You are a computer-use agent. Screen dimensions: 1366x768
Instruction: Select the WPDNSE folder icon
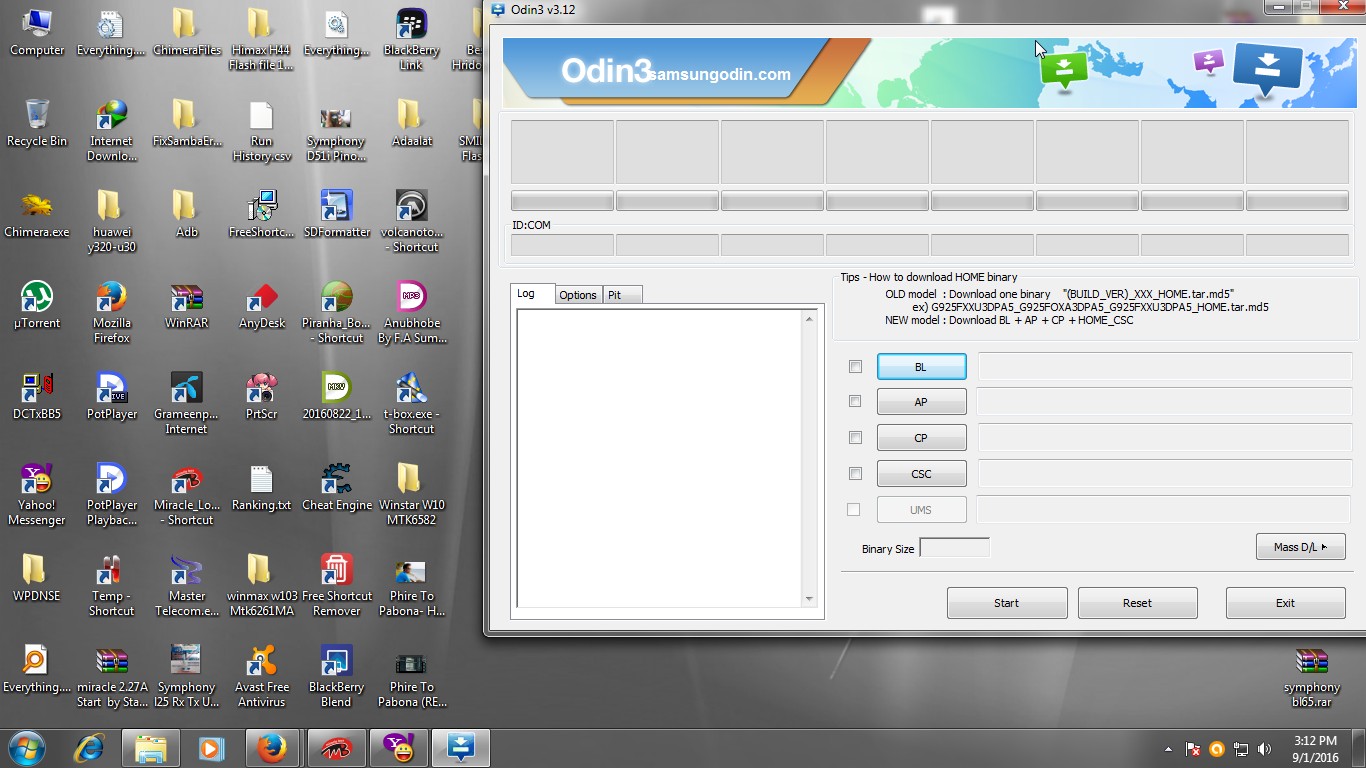[x=37, y=577]
